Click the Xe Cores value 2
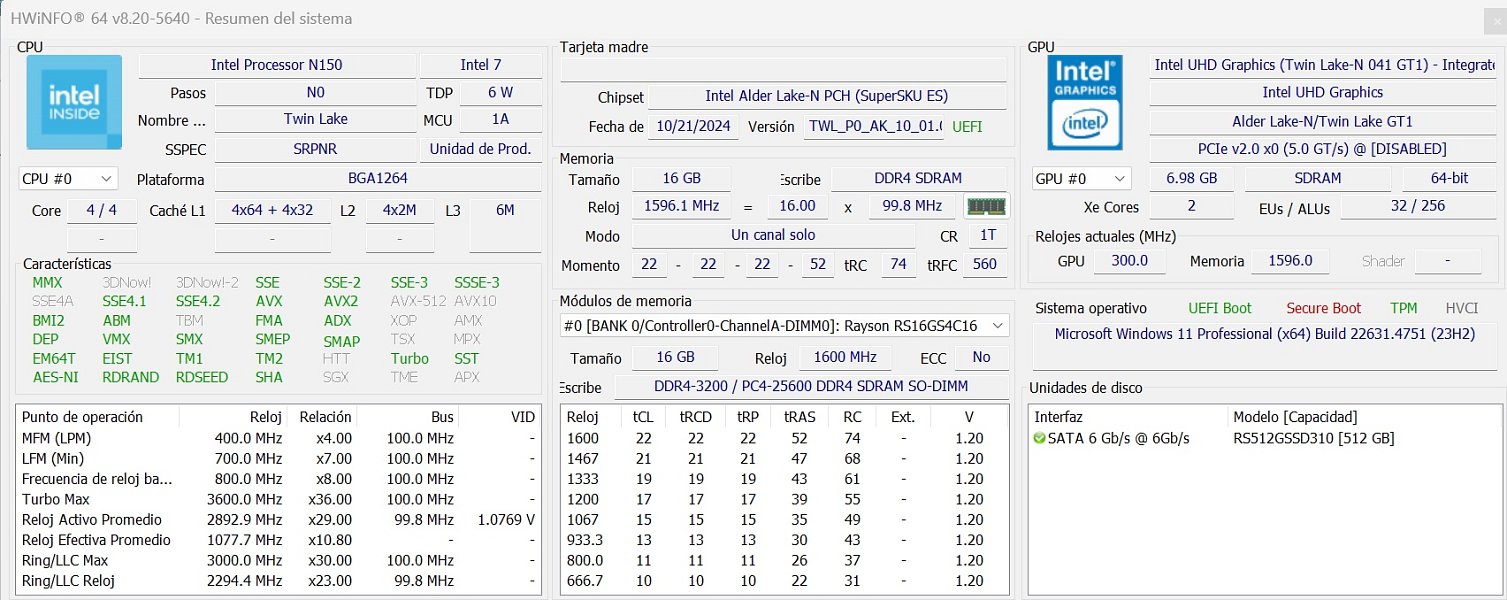 1190,207
